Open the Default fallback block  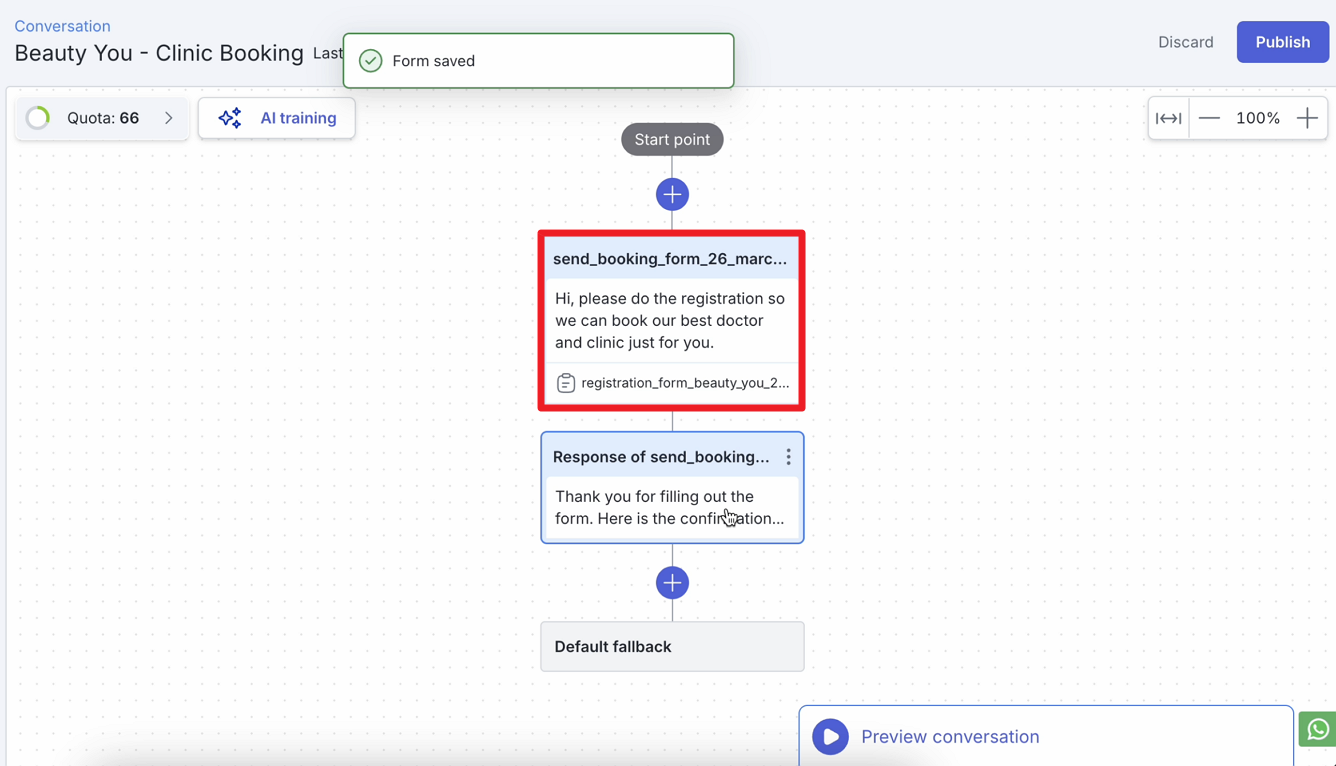coord(672,647)
